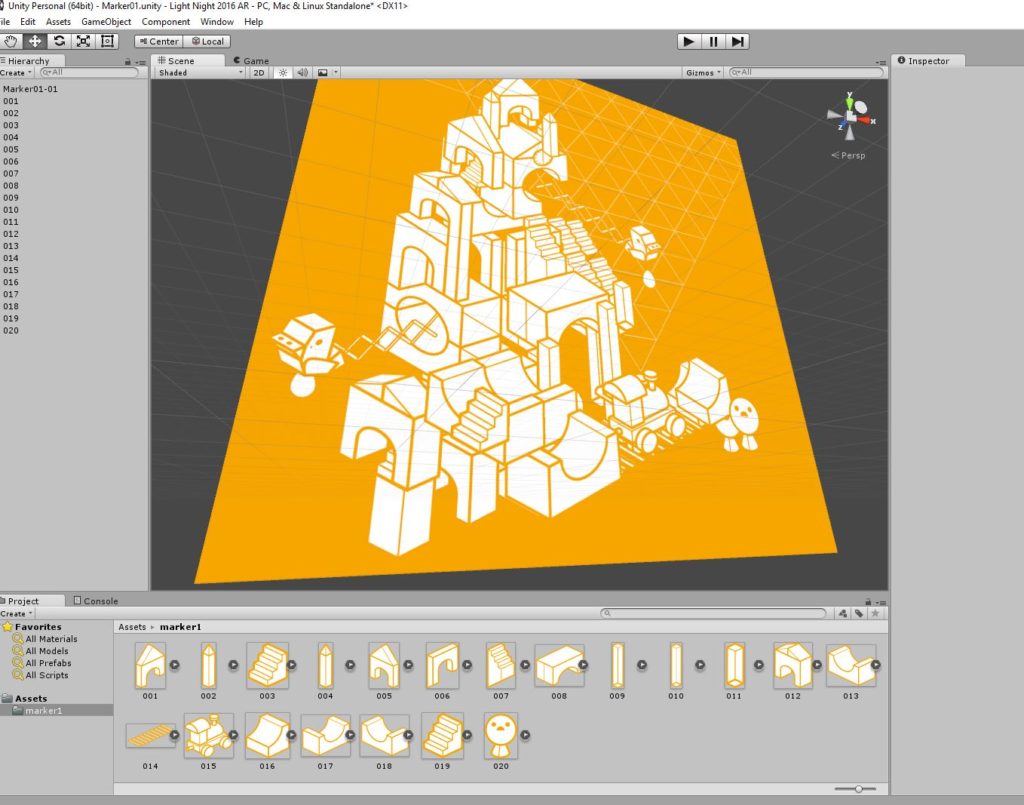The height and width of the screenshot is (805, 1024).
Task: Open the Shaded draw mode dropdown
Action: coord(200,72)
